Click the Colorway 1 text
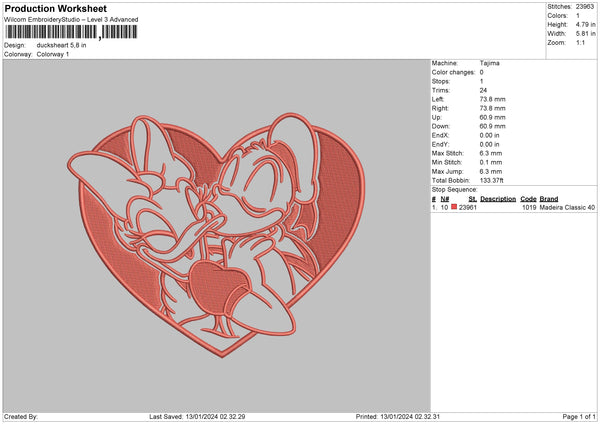The image size is (600, 424). tap(53, 54)
